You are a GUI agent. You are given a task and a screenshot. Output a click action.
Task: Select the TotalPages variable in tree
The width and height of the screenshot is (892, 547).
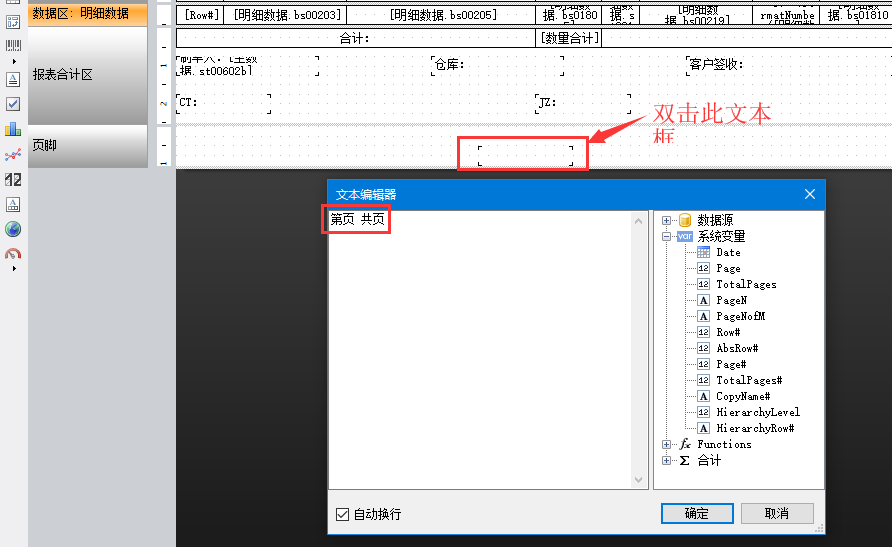(745, 284)
